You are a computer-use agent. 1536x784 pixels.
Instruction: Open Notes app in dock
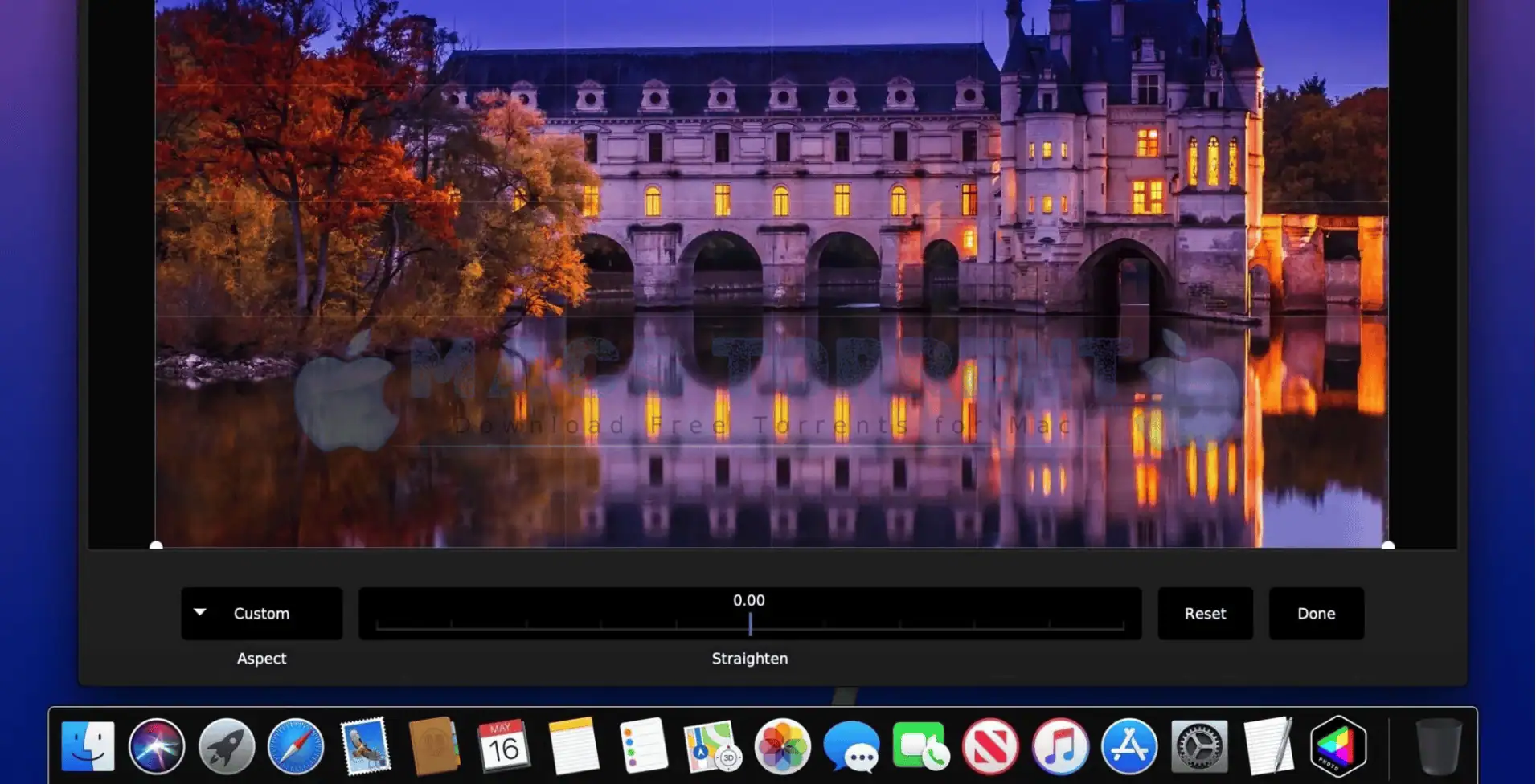click(574, 746)
